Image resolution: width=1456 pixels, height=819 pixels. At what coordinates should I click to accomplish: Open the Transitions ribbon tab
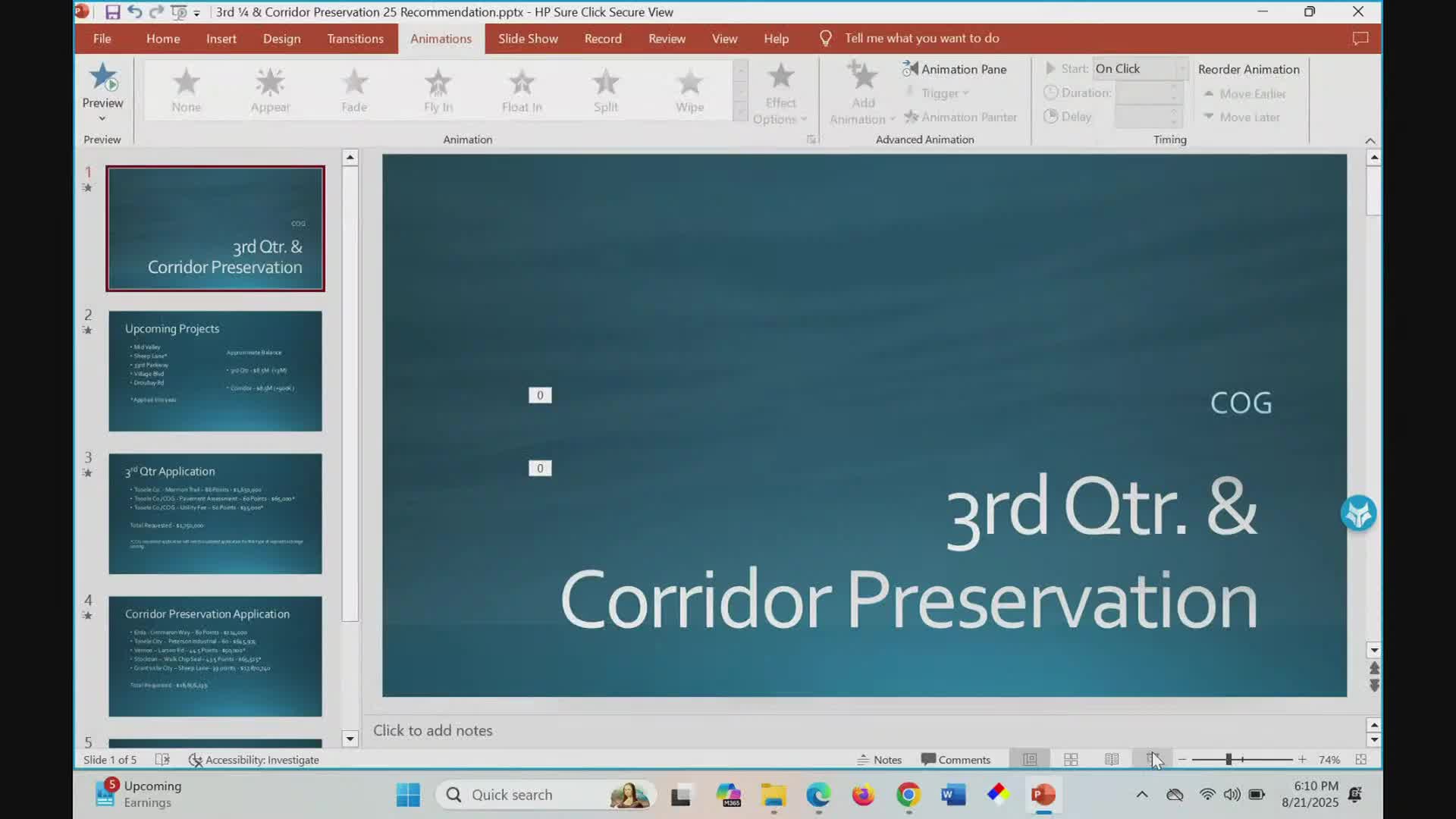pyautogui.click(x=355, y=39)
